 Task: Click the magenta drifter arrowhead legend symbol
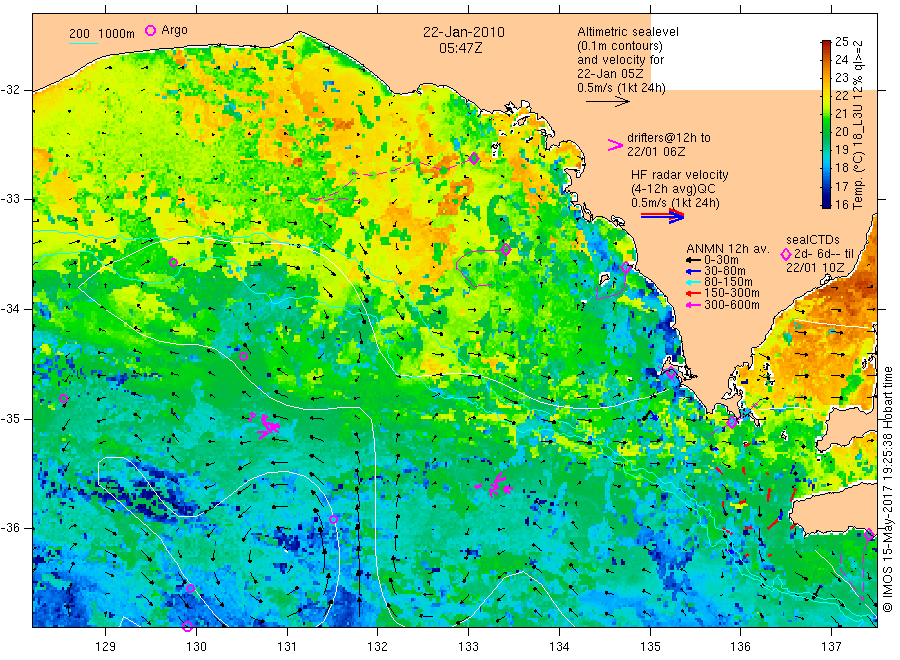[615, 145]
